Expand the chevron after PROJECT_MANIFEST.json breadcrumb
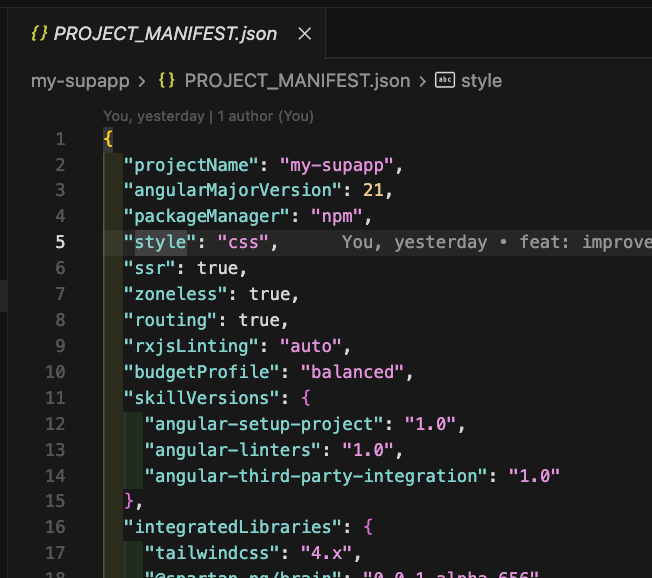The height and width of the screenshot is (578, 652). pos(422,81)
